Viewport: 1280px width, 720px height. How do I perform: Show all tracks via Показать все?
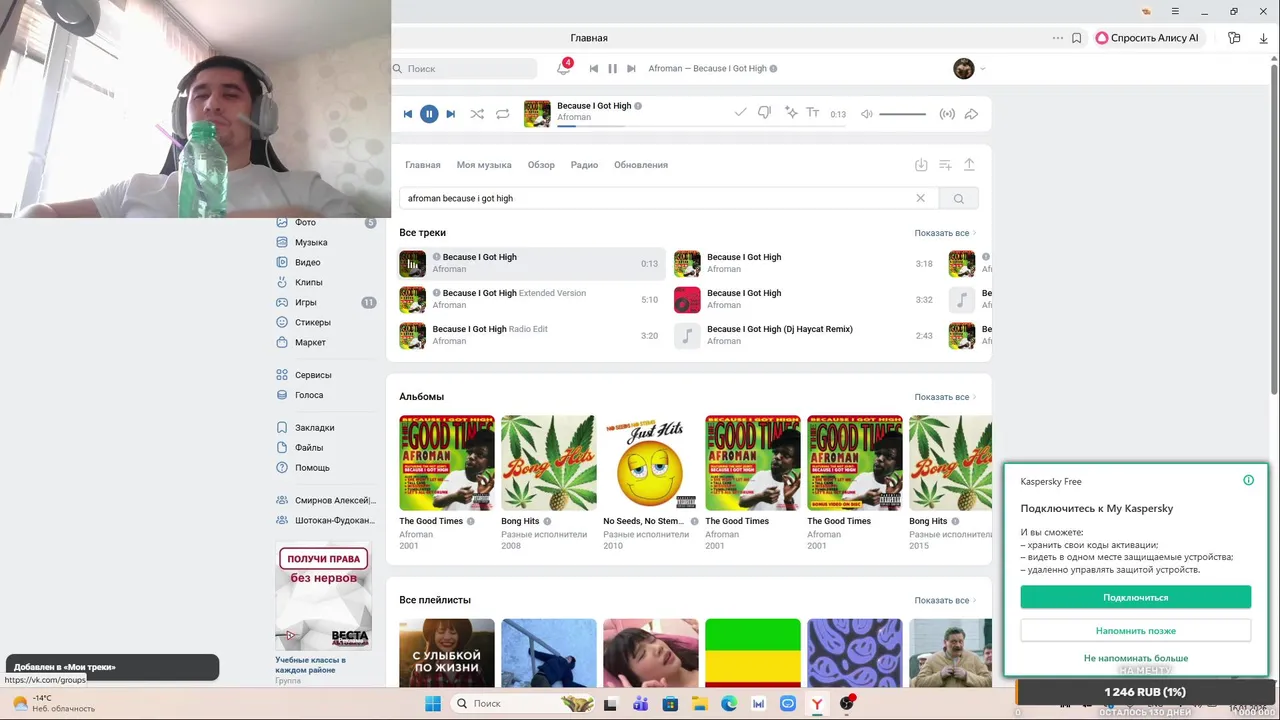(x=945, y=233)
